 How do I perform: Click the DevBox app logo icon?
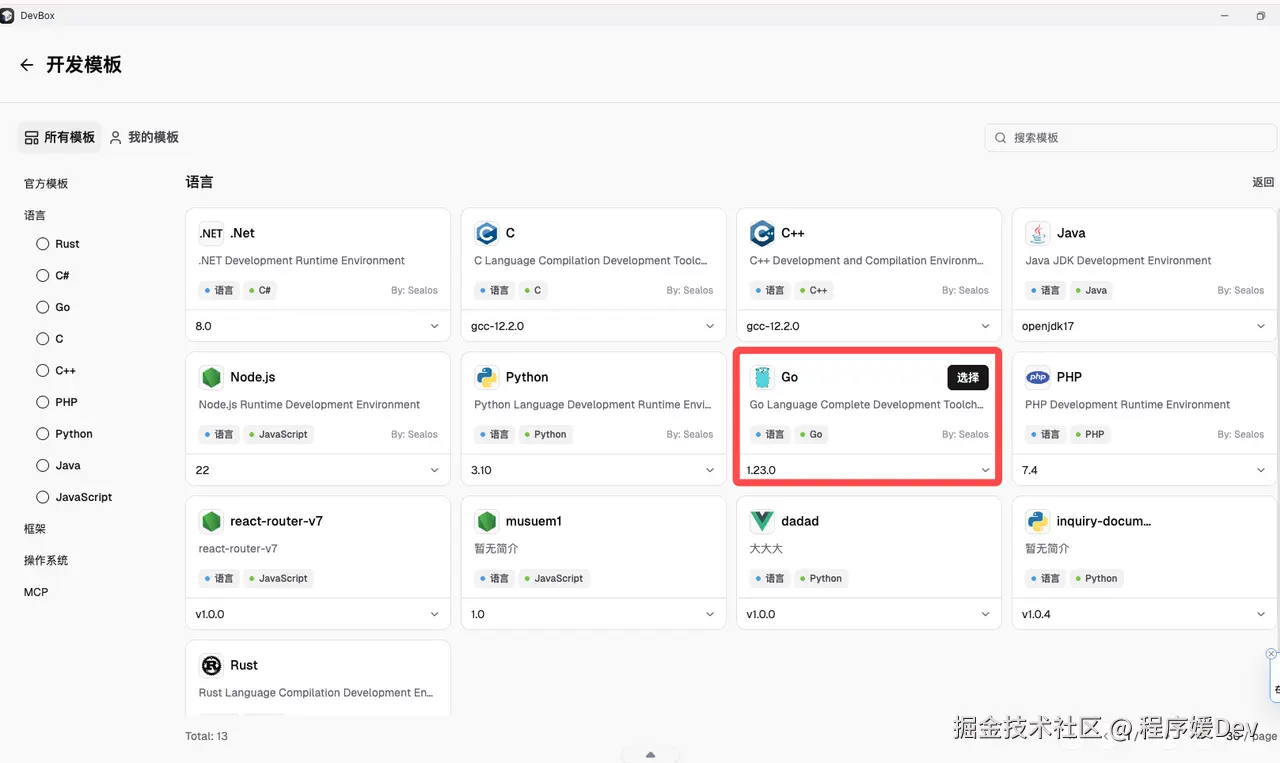point(8,16)
